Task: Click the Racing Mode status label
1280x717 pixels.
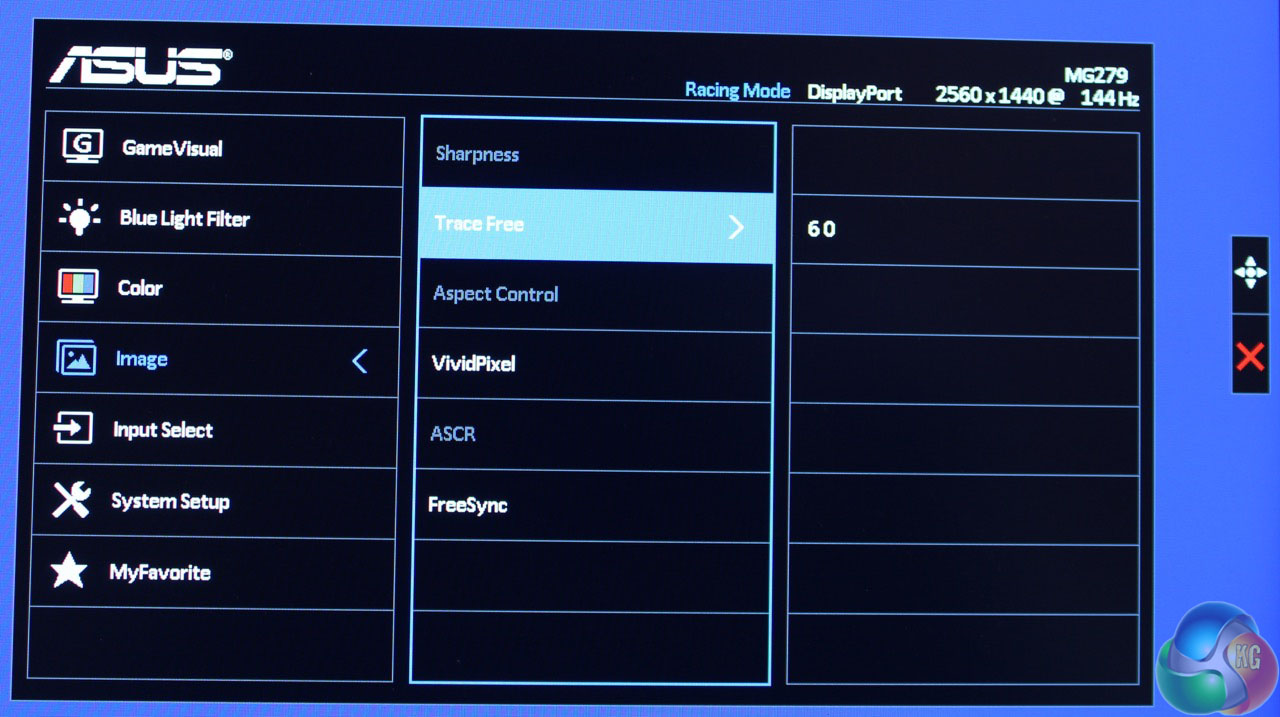Action: coord(737,91)
